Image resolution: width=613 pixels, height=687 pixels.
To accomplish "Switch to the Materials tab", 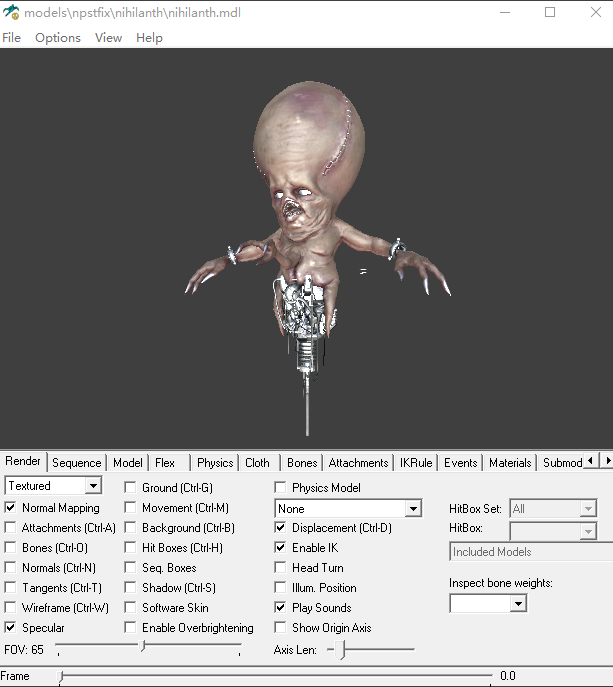I will (x=510, y=463).
